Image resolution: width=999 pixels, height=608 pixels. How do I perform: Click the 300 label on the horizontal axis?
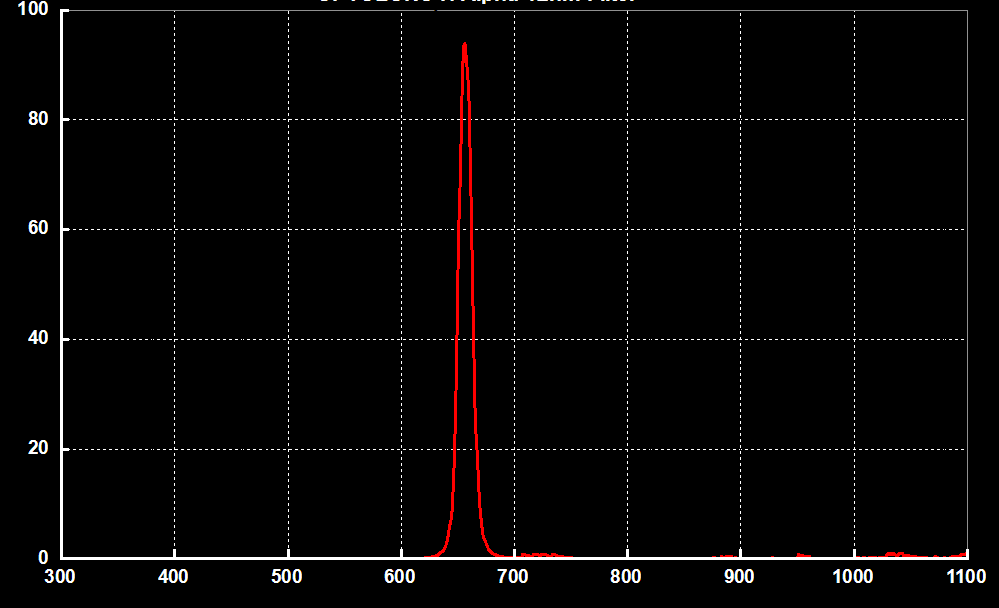60,577
